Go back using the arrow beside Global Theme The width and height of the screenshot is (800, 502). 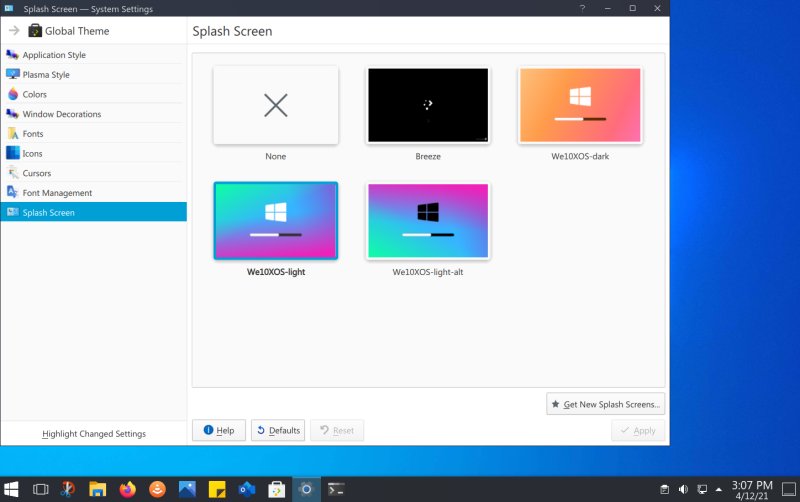(x=14, y=31)
